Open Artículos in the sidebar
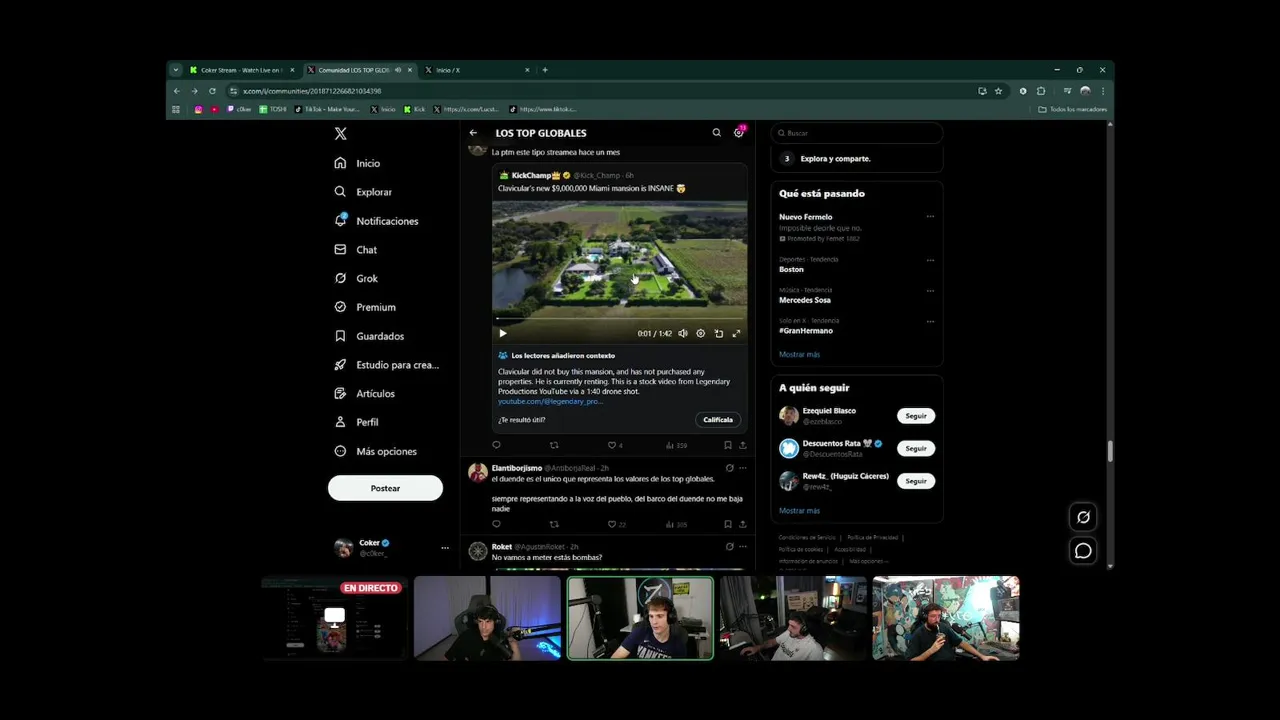The width and height of the screenshot is (1280, 720). tap(365, 394)
